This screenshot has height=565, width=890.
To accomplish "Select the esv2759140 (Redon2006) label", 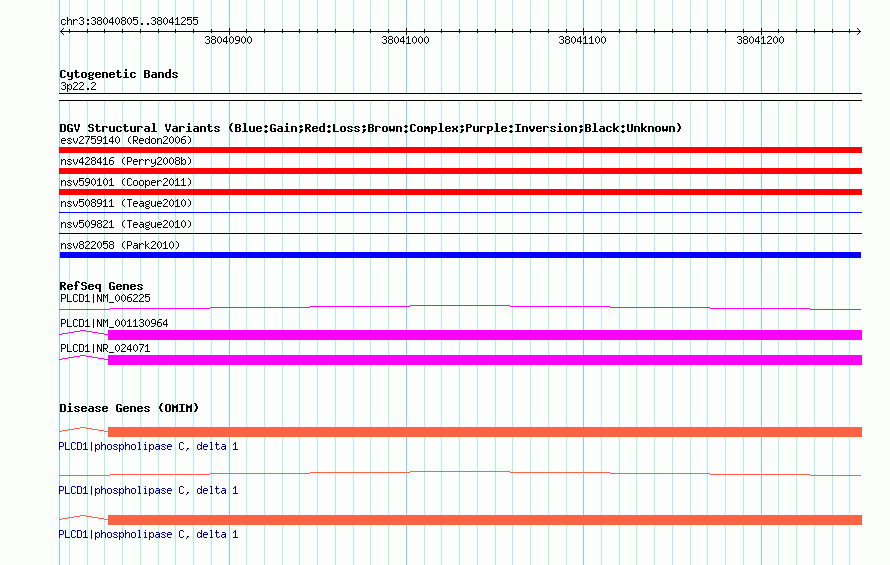I will pos(126,140).
